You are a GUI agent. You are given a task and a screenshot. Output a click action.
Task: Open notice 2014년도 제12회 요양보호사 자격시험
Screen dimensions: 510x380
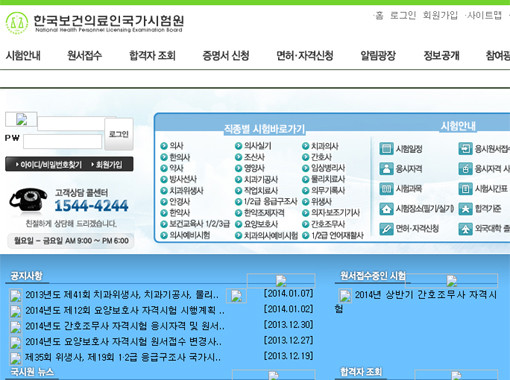point(125,311)
